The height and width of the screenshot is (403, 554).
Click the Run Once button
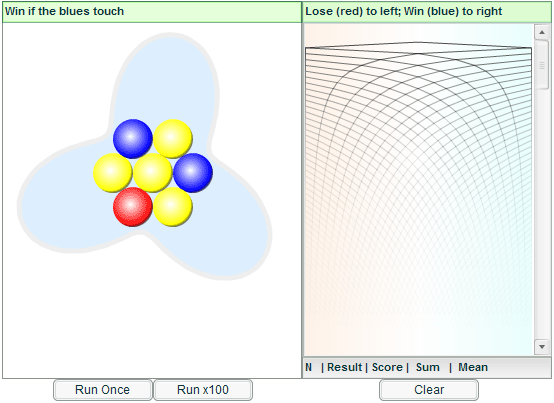[102, 390]
